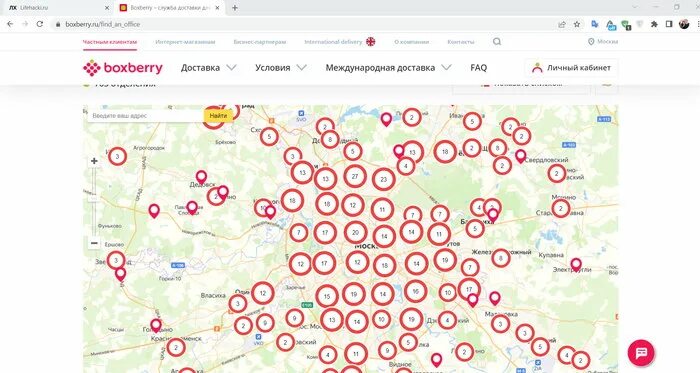Select the office pin near Электроугли
Image resolution: width=700 pixels, height=373 pixels.
click(576, 265)
